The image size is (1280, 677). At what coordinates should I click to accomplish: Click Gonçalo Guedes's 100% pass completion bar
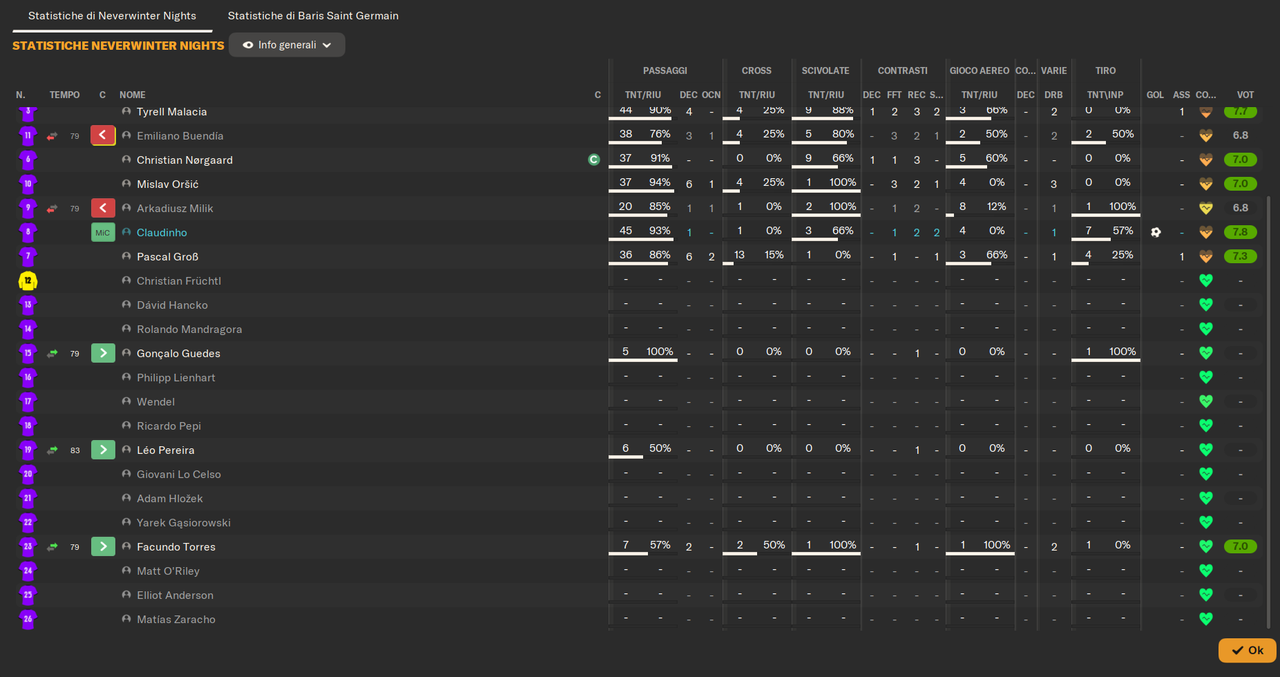643,360
